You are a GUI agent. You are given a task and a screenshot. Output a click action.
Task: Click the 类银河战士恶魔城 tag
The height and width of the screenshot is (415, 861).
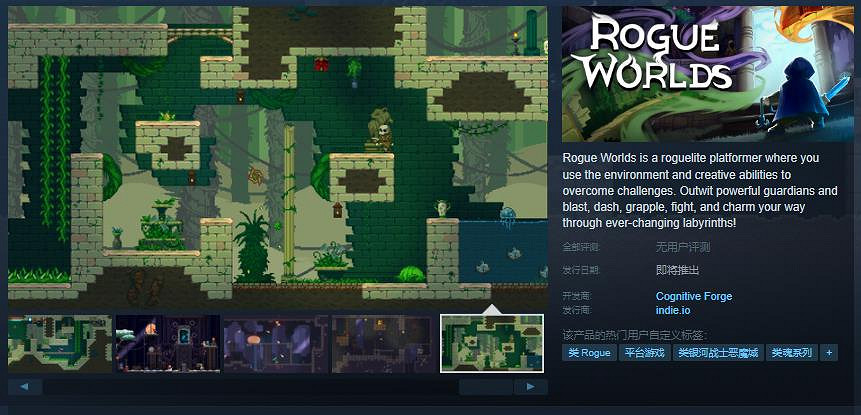718,352
